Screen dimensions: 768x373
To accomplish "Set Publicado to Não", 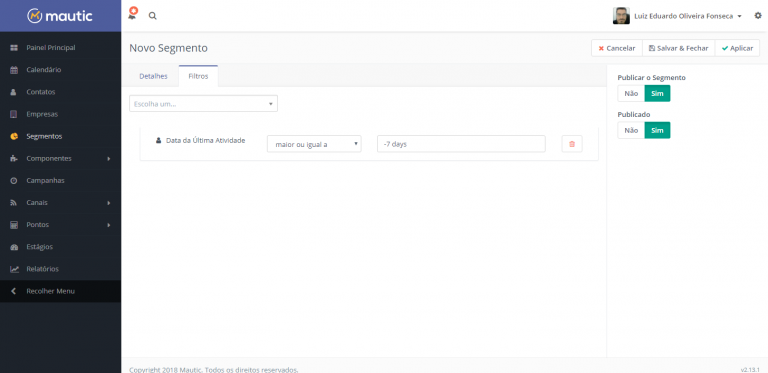I will (x=631, y=130).
